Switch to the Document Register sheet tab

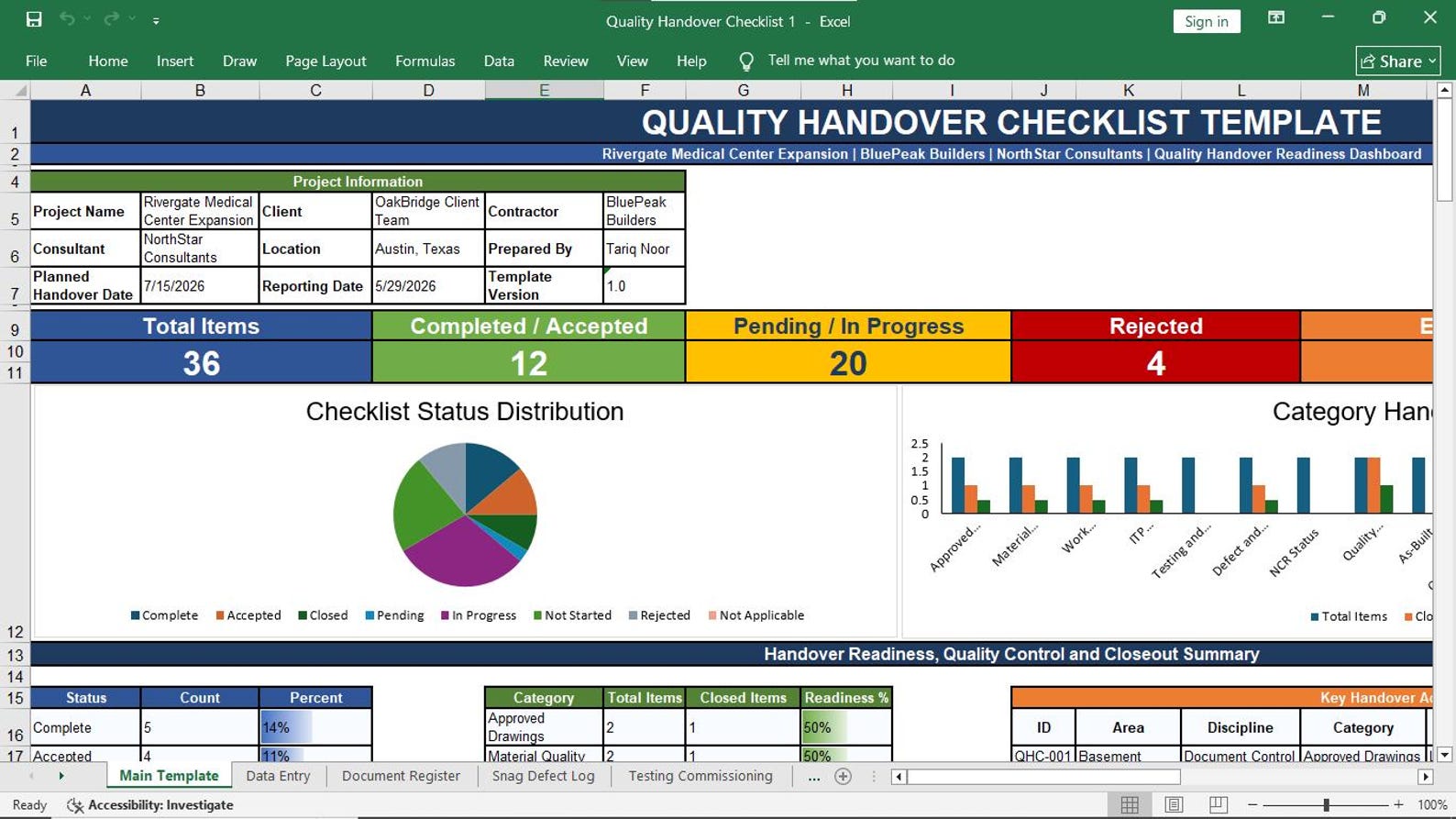pyautogui.click(x=401, y=776)
